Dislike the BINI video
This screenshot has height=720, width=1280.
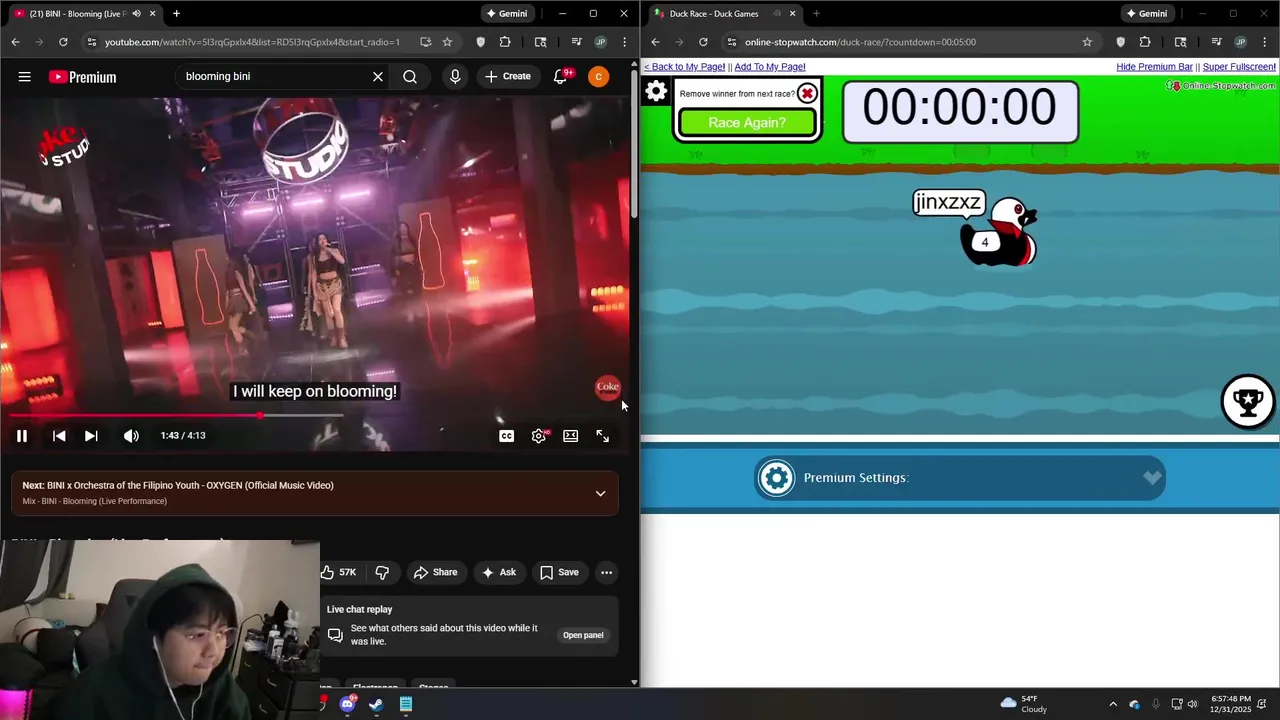click(x=381, y=572)
